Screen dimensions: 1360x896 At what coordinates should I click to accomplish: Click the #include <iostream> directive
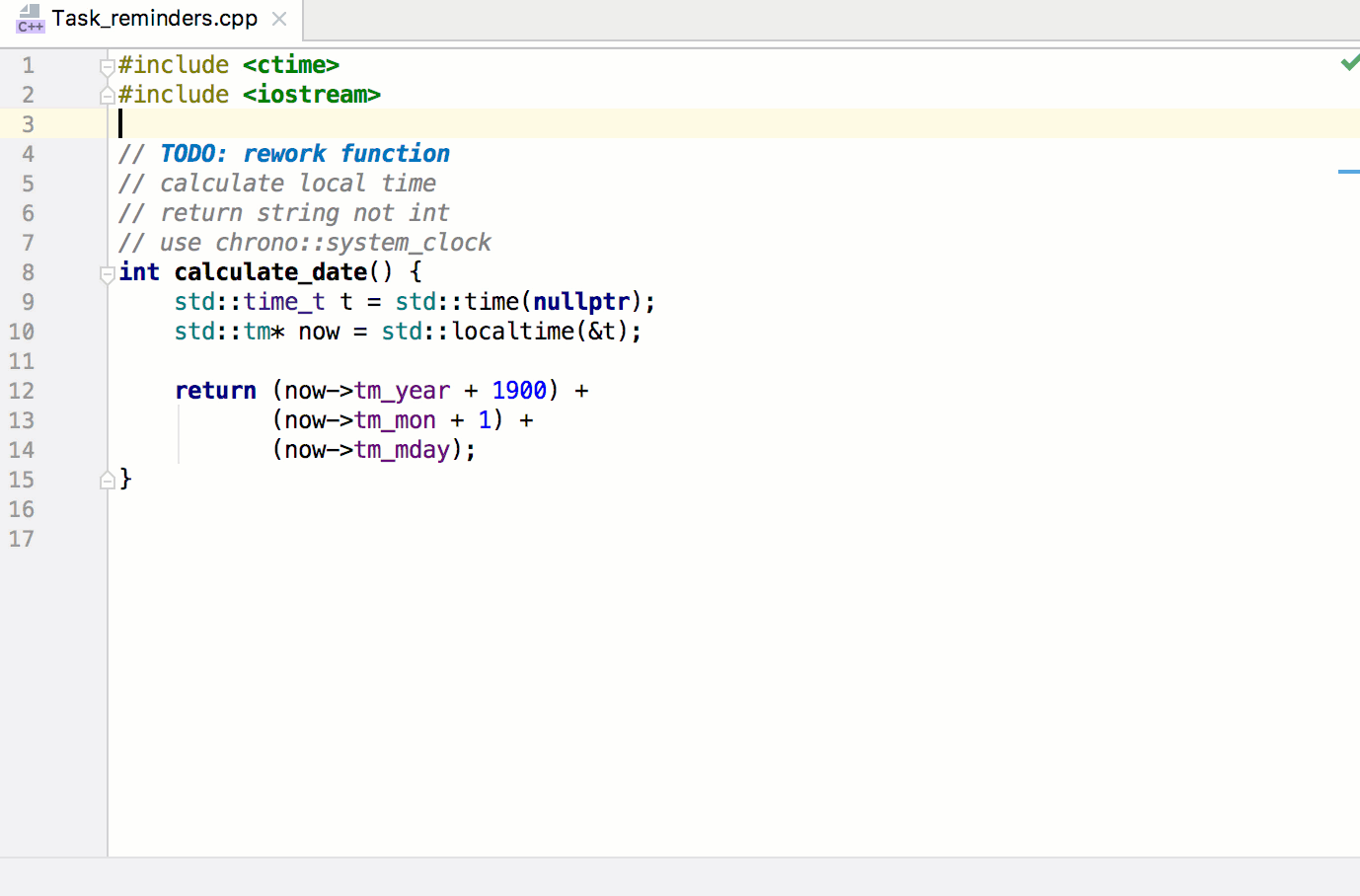click(248, 94)
